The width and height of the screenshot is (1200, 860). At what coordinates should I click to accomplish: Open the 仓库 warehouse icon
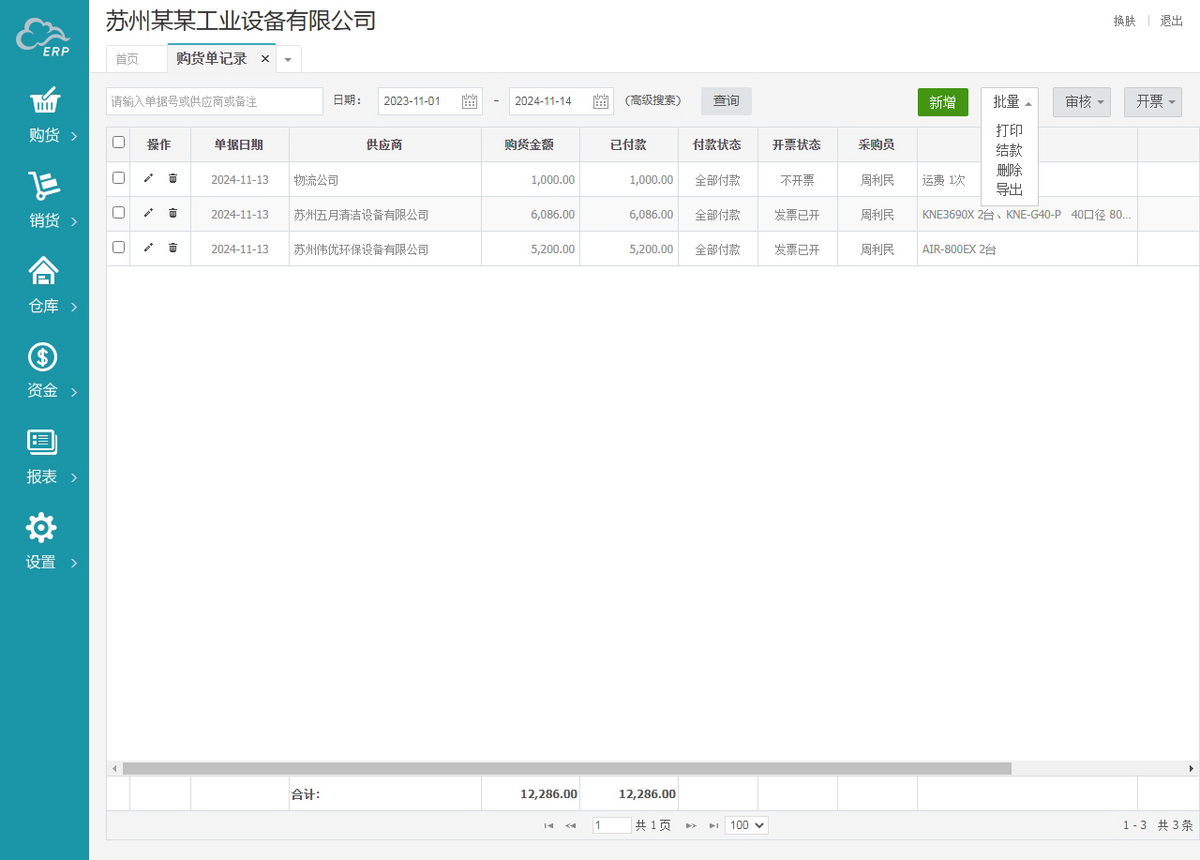tap(43, 271)
